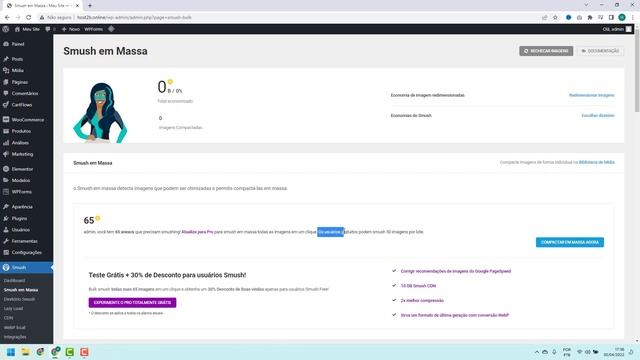Open the Diretório Smush submenu item

point(19,299)
